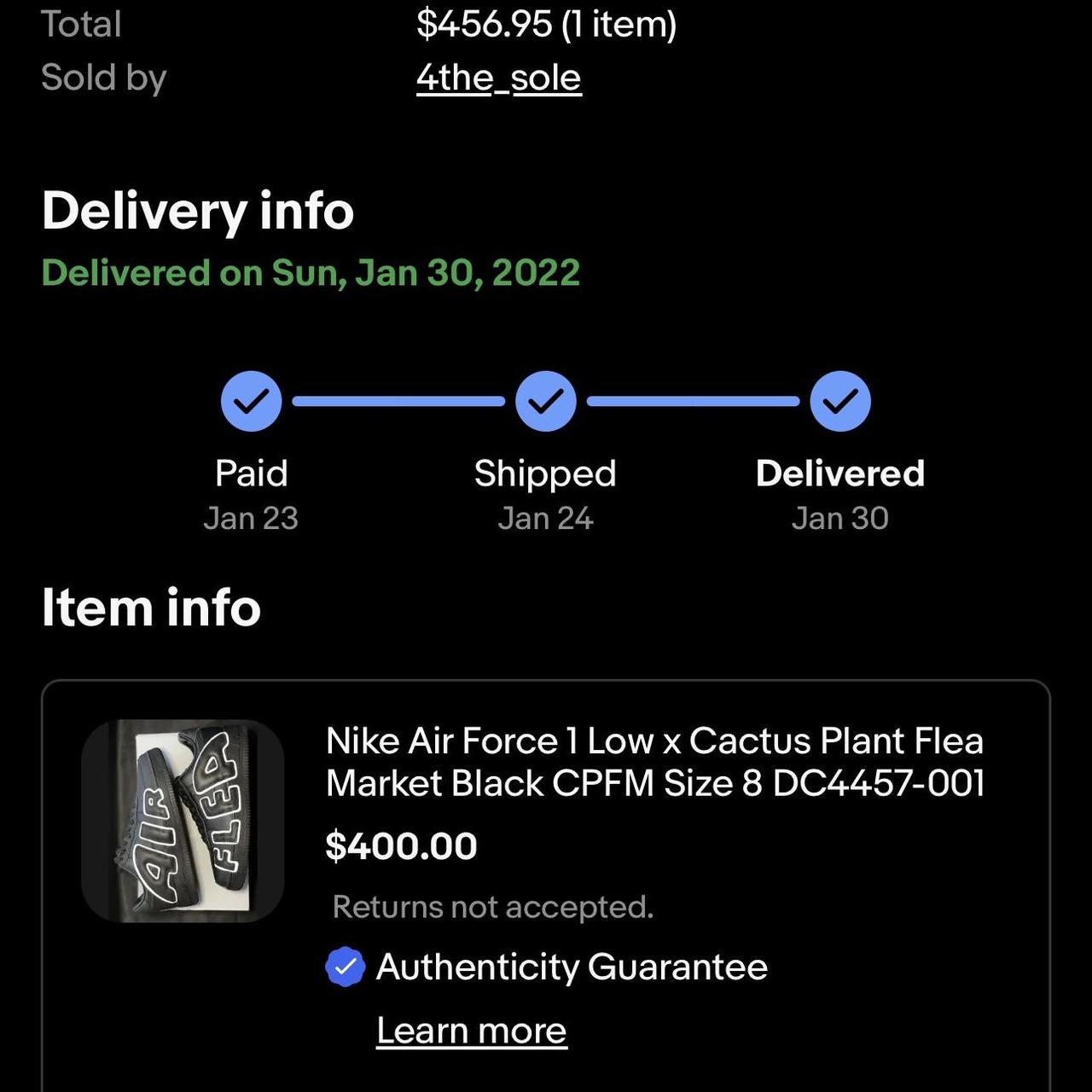The image size is (1092, 1092).
Task: Click progress bar between Paid and Shipped
Action: (x=398, y=401)
